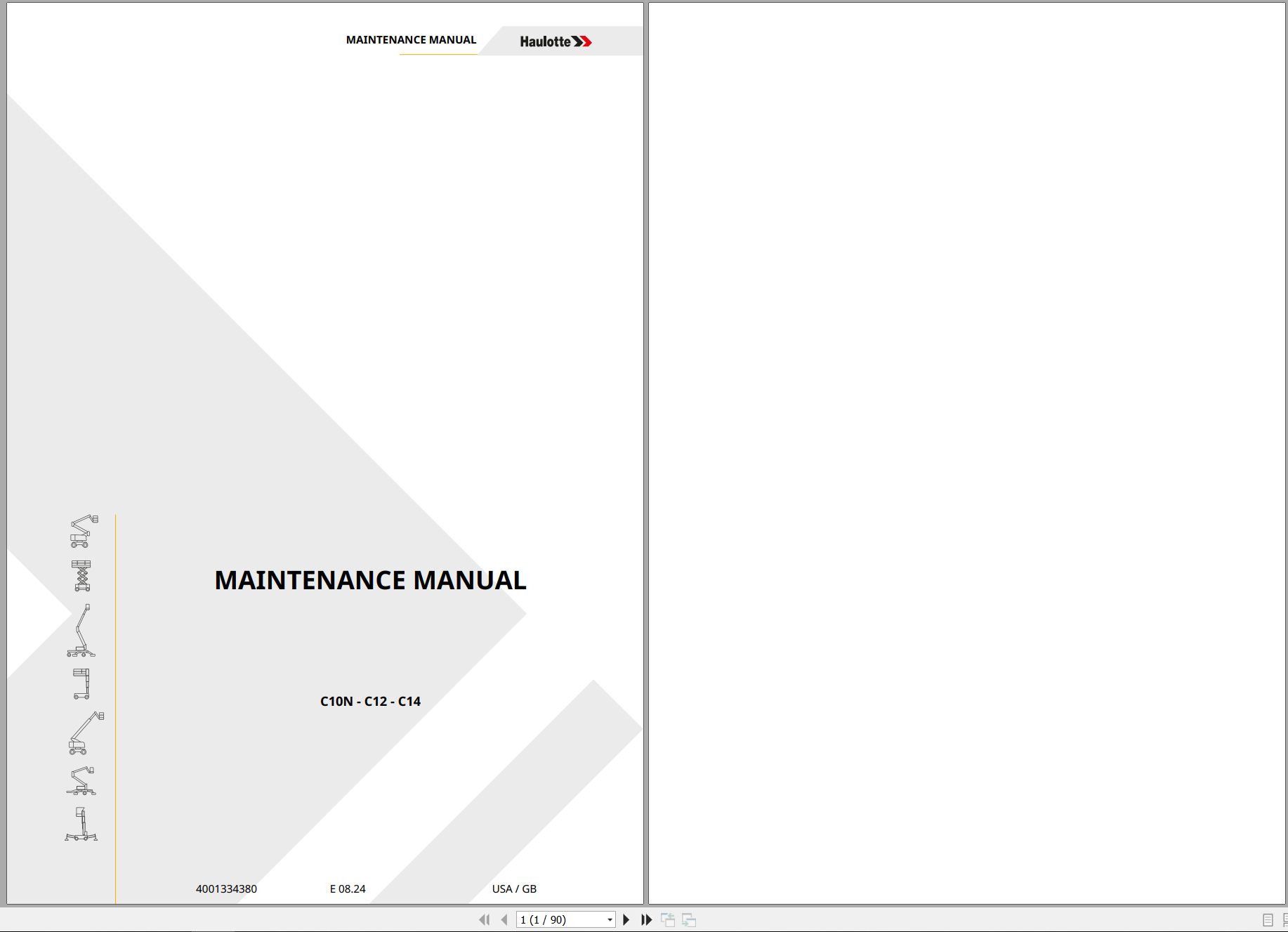
Task: Open the page number dropdown
Action: (610, 919)
